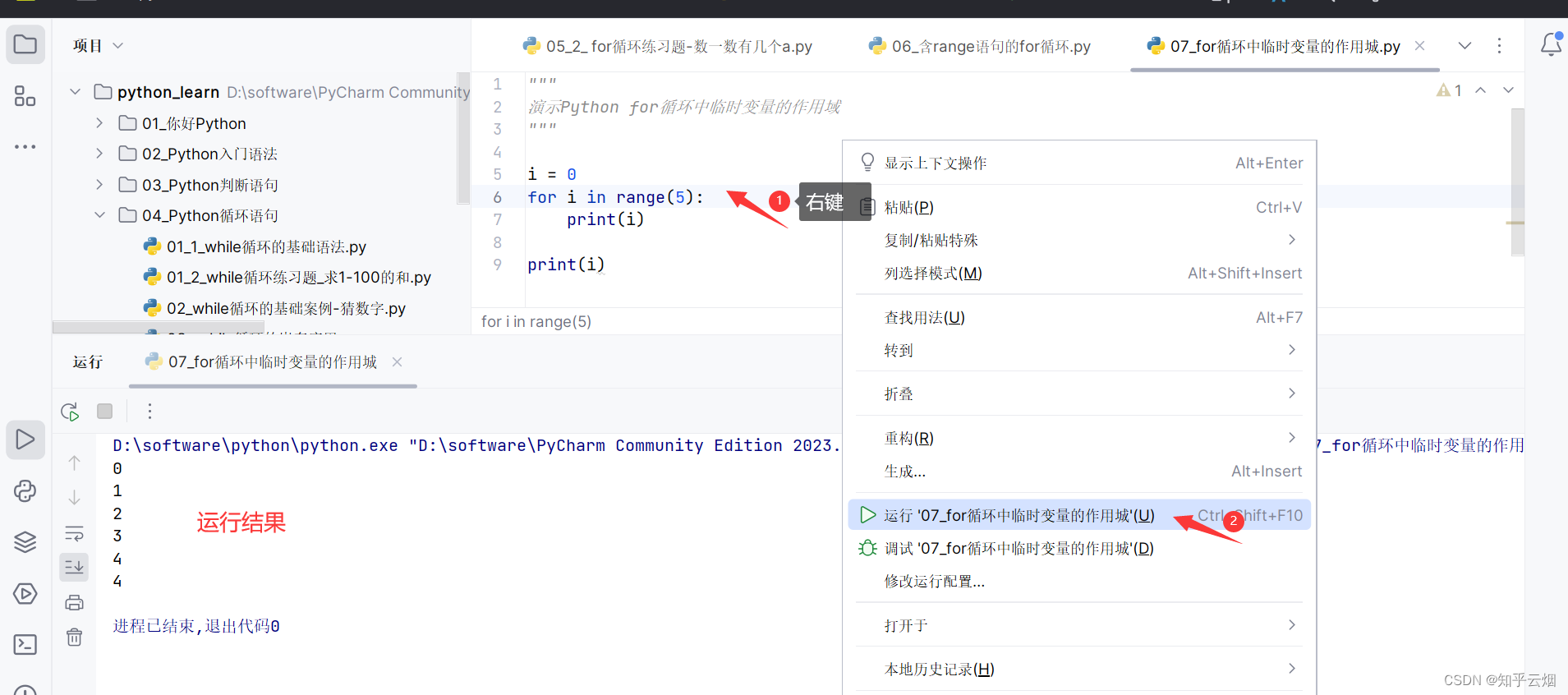Open the 重构(R) submenu
Screen dimensions: 1568x695
pos(1079,438)
